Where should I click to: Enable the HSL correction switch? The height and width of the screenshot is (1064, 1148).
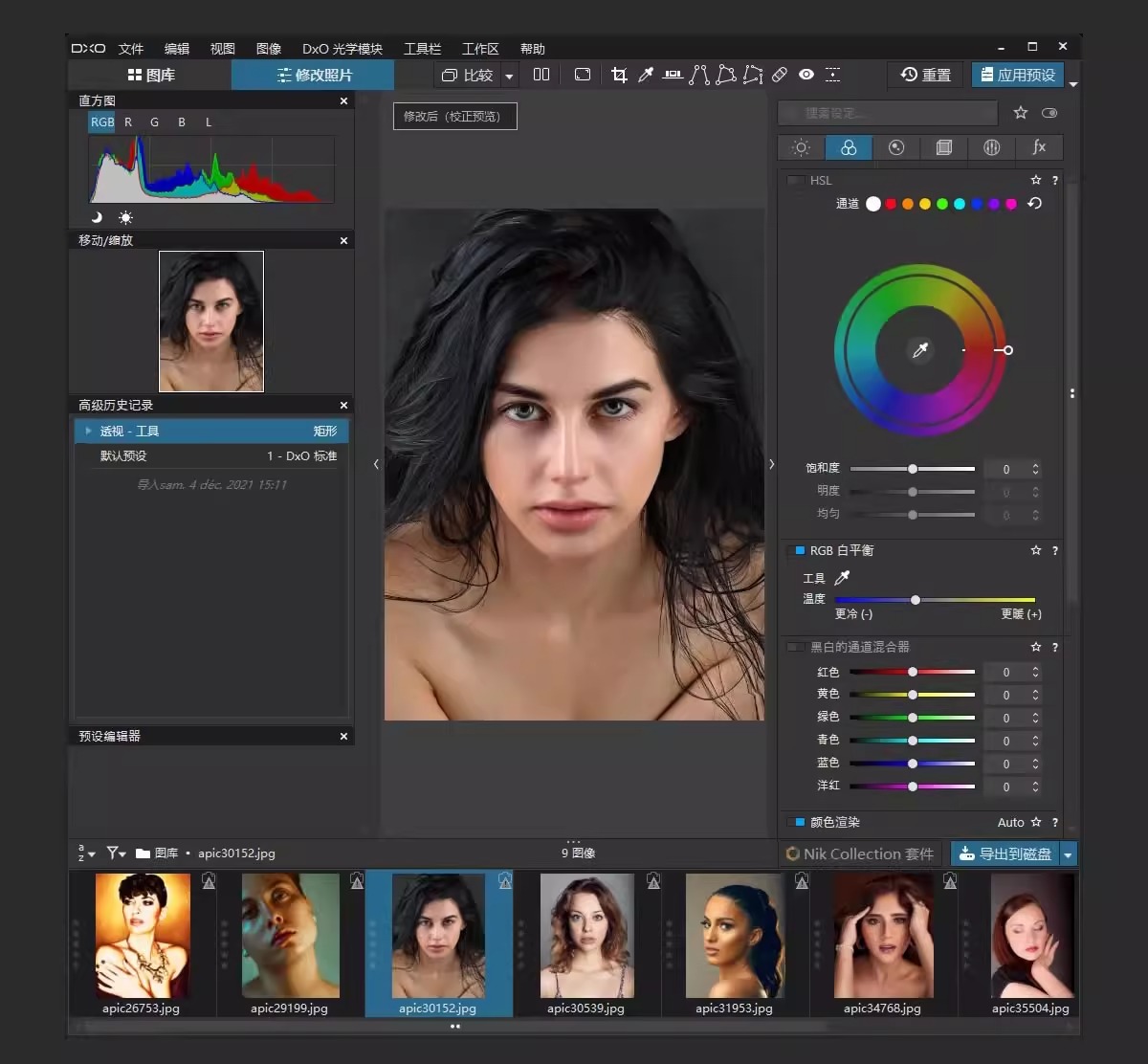(795, 181)
